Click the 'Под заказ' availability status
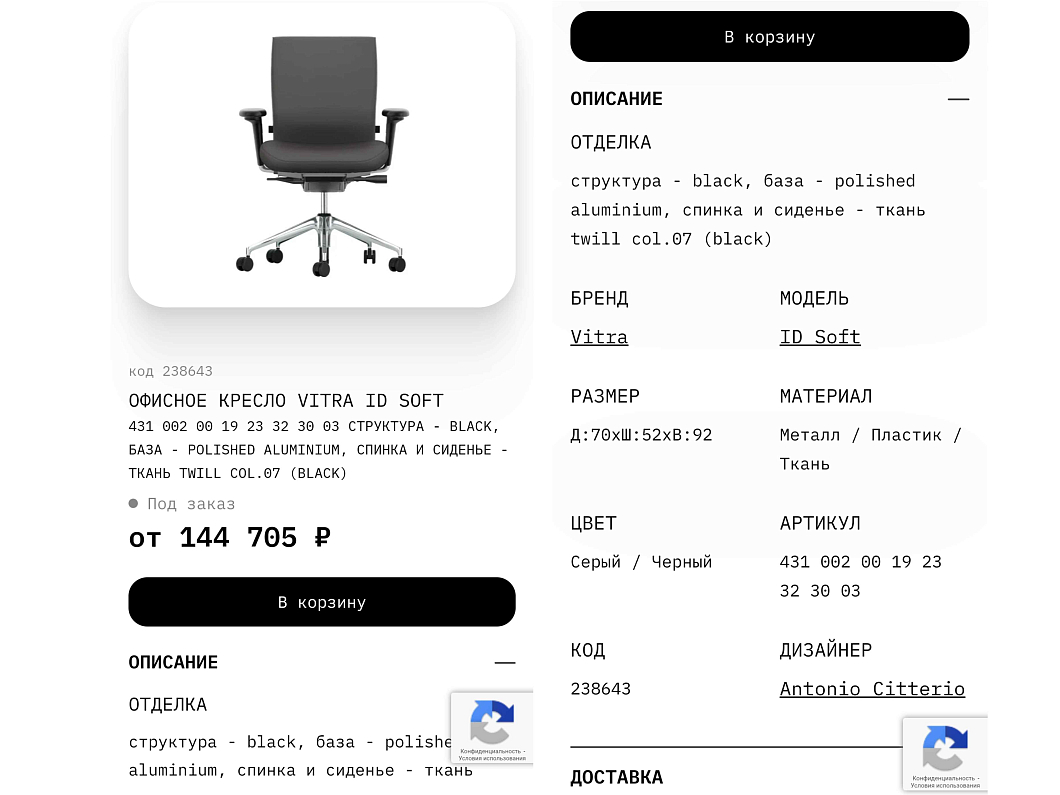Image resolution: width=1060 pixels, height=795 pixels. point(191,504)
